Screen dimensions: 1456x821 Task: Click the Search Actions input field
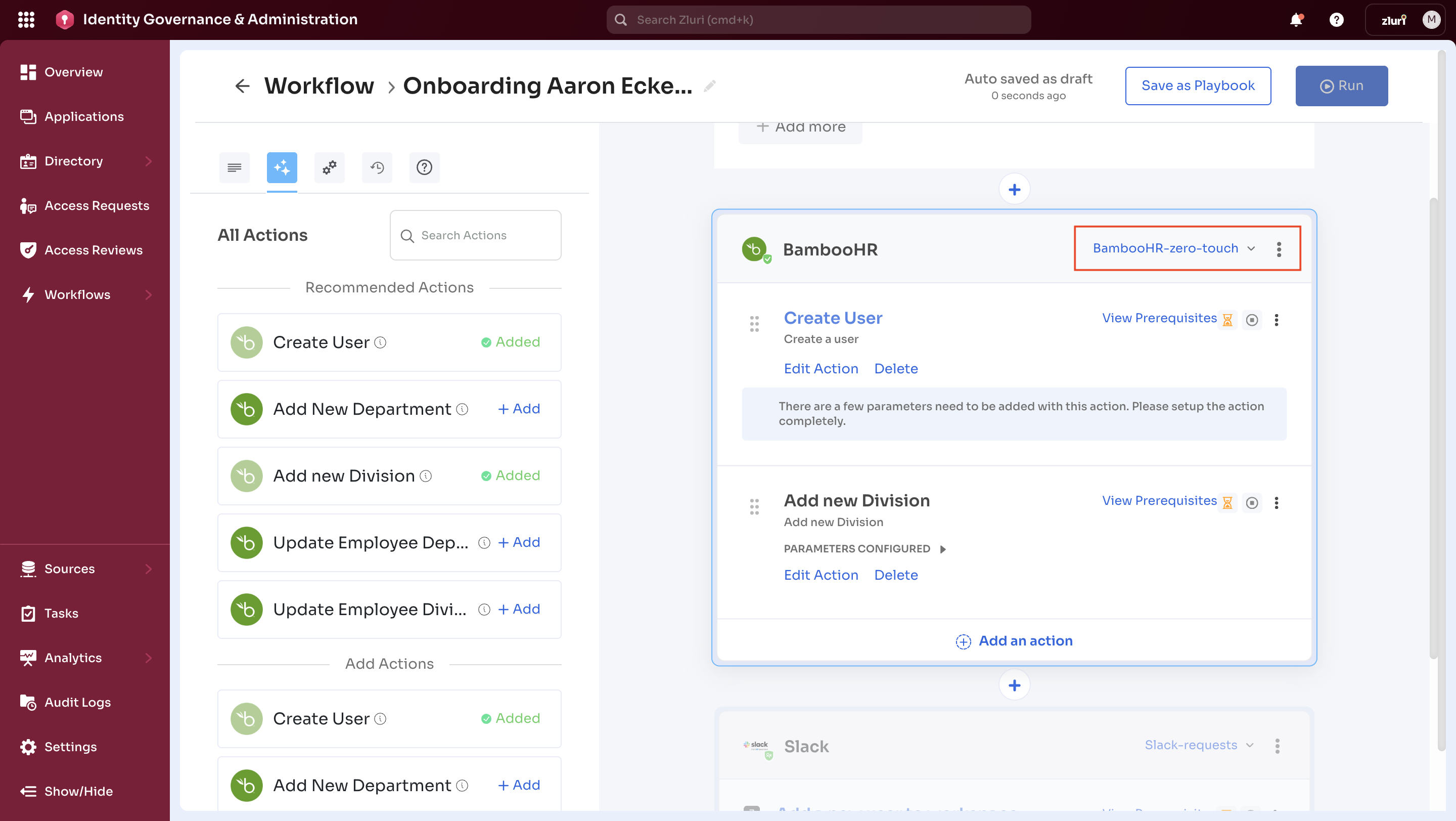(x=475, y=235)
